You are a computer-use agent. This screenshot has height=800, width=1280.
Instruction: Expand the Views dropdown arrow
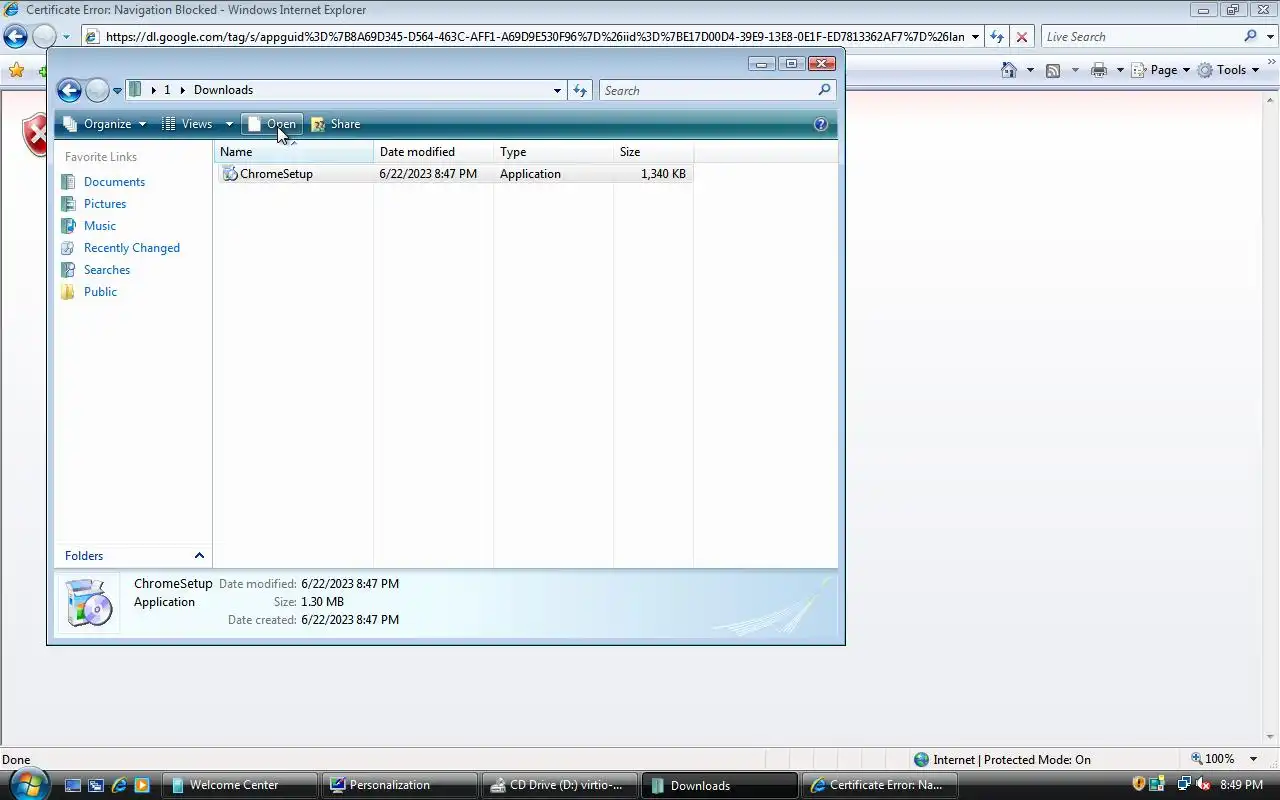(x=228, y=124)
